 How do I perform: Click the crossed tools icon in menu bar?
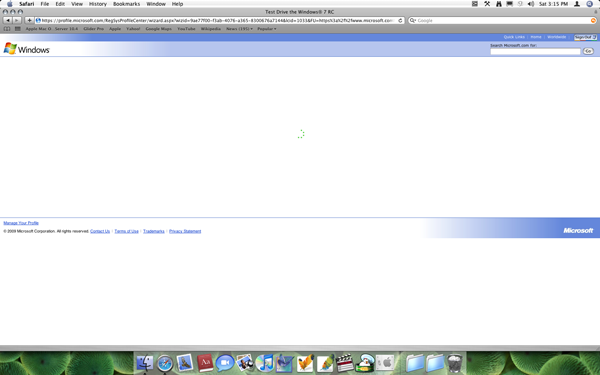point(487,4)
